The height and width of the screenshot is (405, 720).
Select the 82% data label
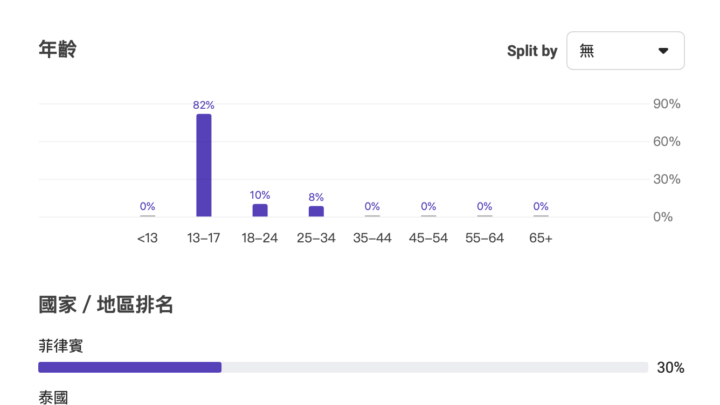pyautogui.click(x=204, y=105)
